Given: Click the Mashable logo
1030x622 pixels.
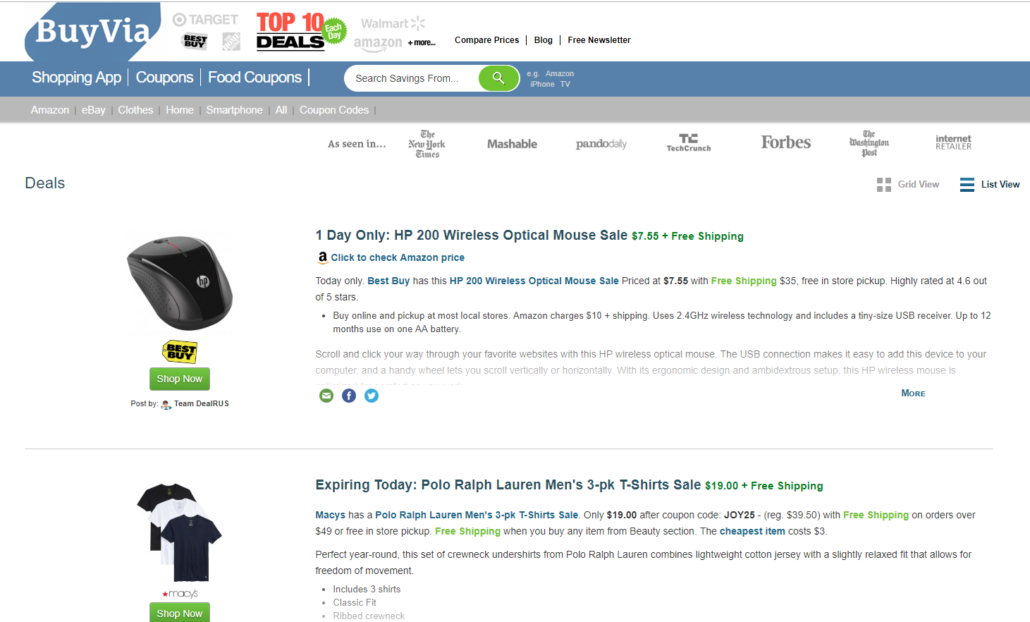Looking at the screenshot, I should pos(512,144).
